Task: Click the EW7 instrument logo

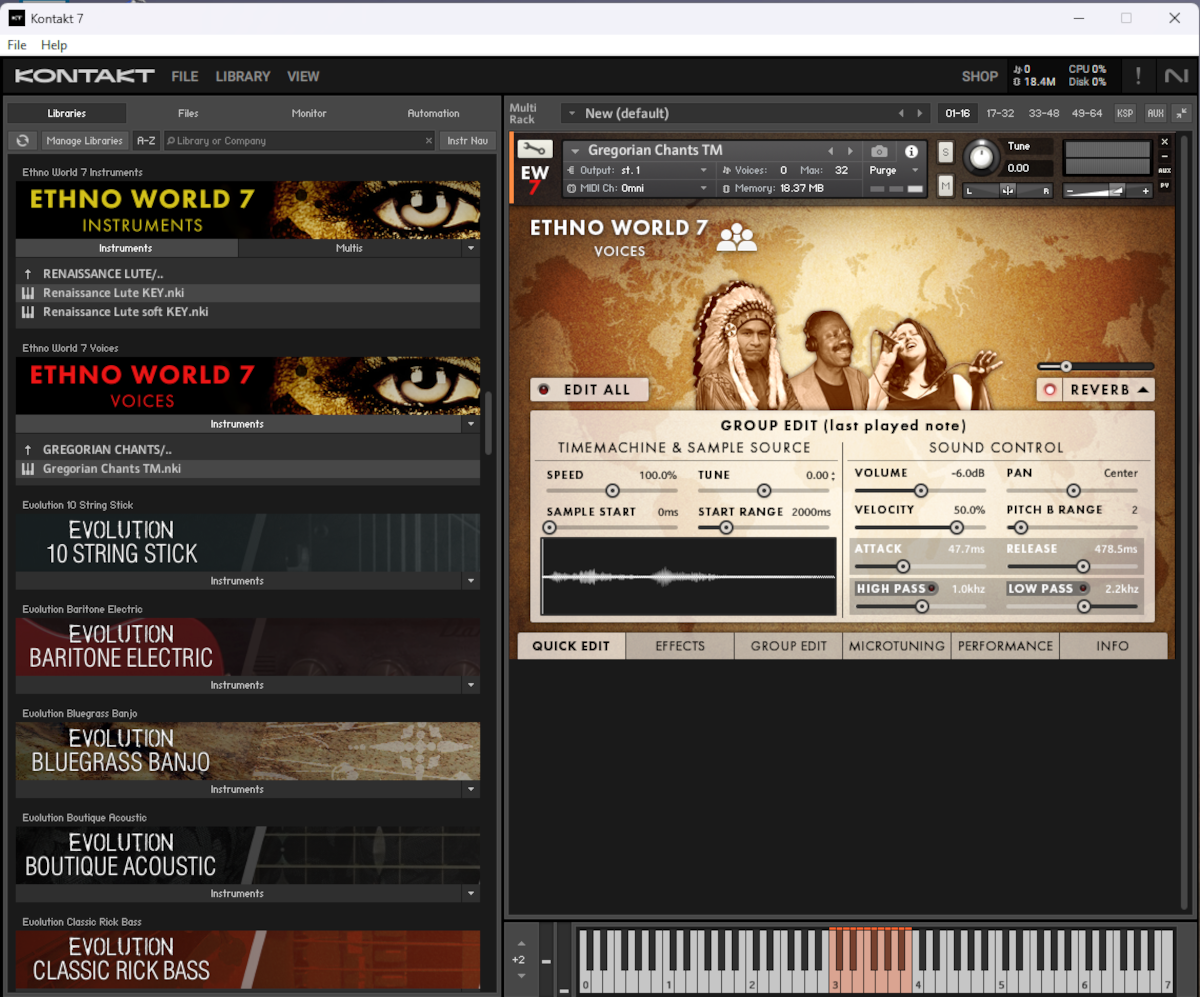Action: (x=535, y=180)
